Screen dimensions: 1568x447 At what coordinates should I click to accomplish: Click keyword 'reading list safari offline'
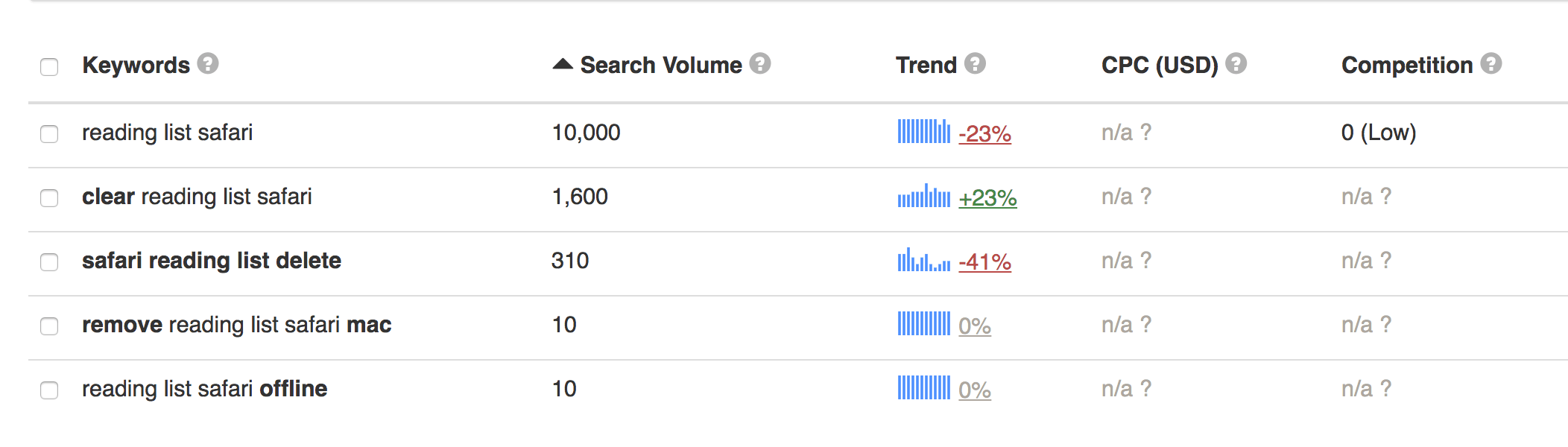click(x=204, y=389)
